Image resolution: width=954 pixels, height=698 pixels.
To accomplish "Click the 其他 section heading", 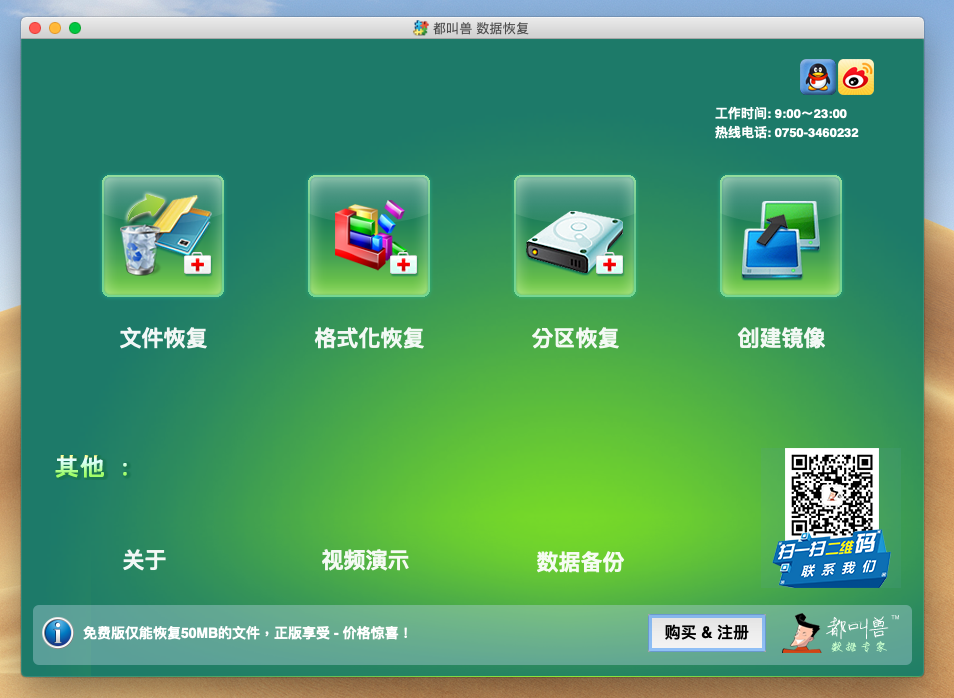I will pos(92,467).
